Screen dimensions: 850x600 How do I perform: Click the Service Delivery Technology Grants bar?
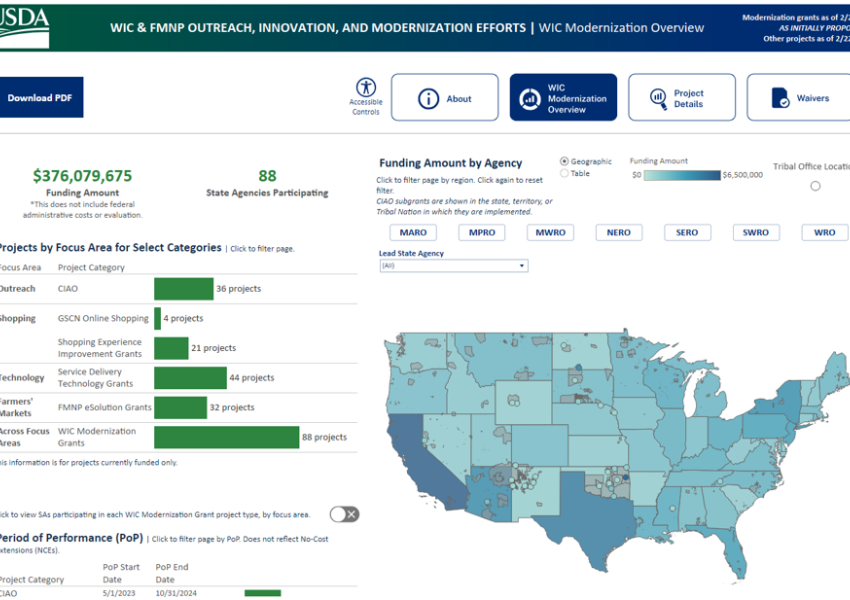pos(190,378)
